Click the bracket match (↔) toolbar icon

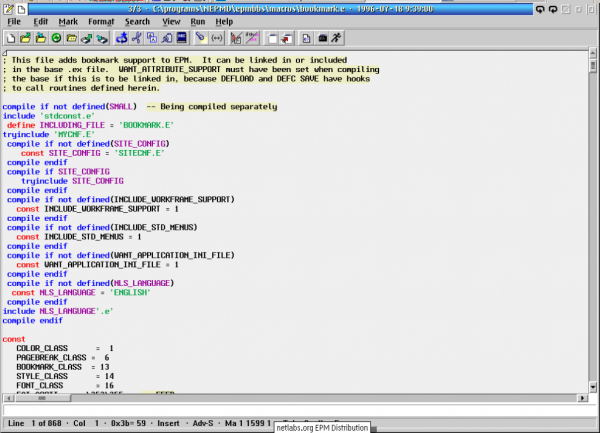(x=215, y=38)
